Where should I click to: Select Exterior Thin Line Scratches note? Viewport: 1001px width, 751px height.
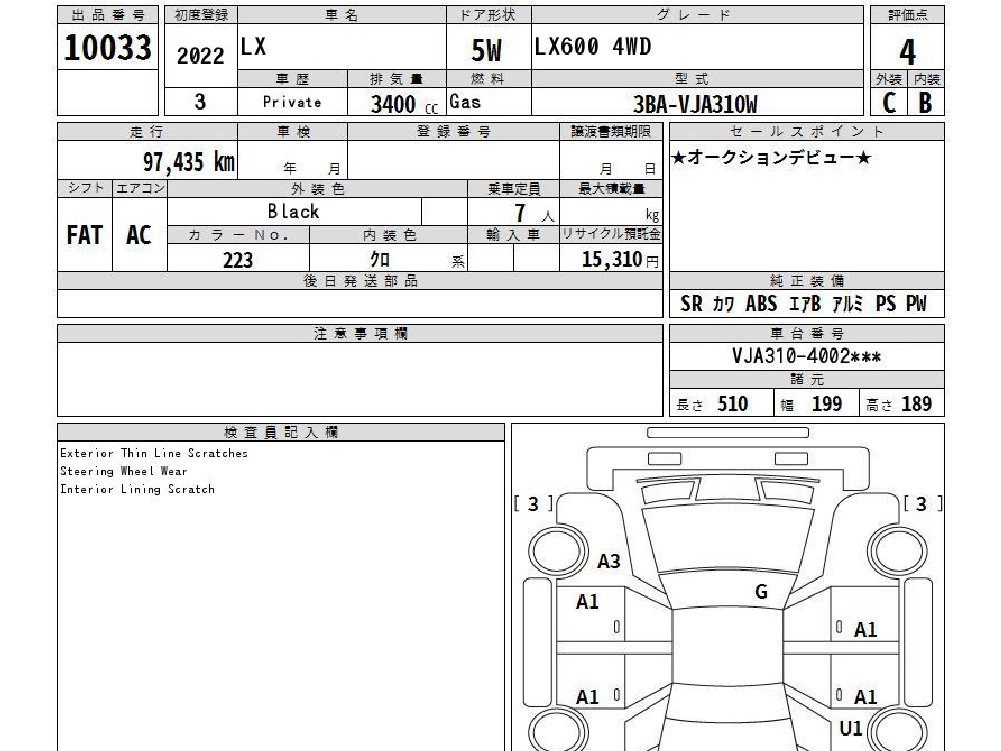pos(154,453)
